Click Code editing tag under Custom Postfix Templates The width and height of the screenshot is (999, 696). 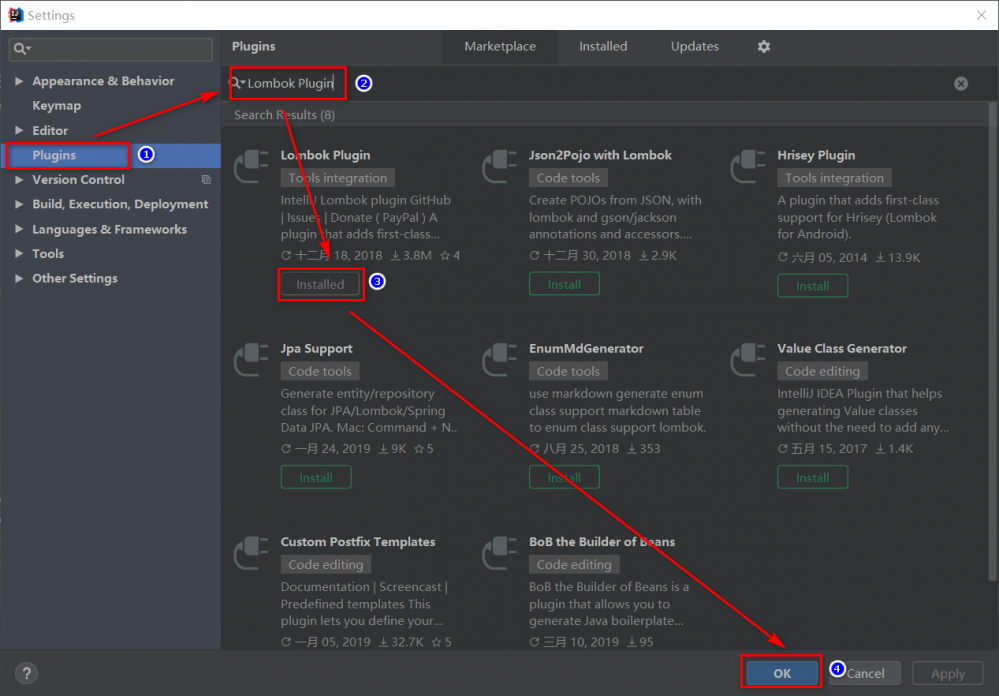326,564
